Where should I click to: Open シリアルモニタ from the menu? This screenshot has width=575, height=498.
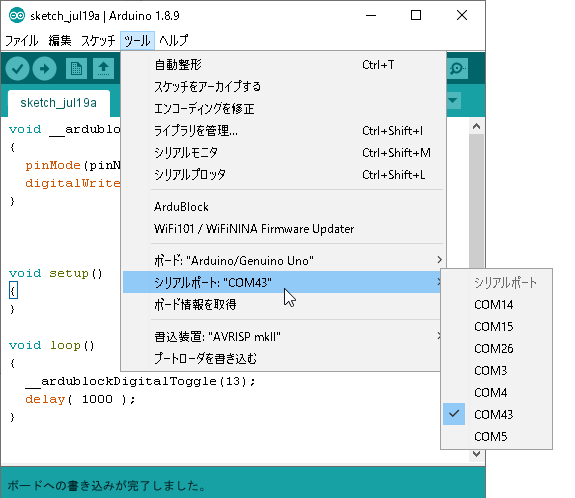pos(283,153)
